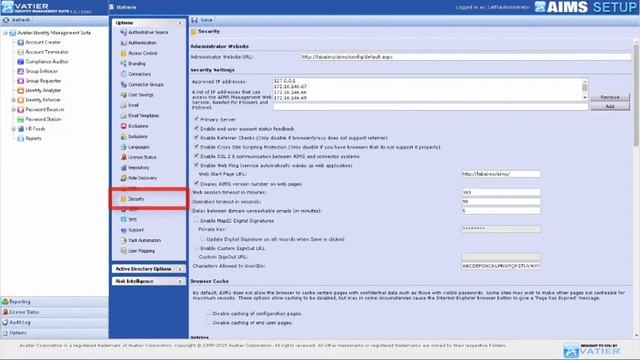Open the Reports module icon
Image resolution: width=640 pixels, height=360 pixels.
tap(20, 138)
